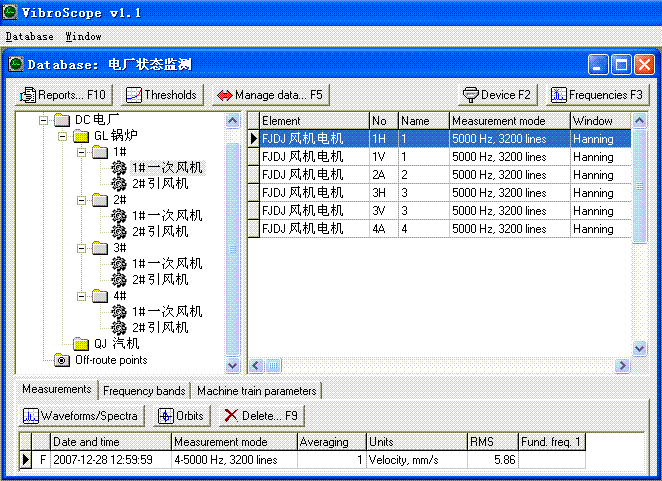Click element table scroll right arrow

point(622,366)
